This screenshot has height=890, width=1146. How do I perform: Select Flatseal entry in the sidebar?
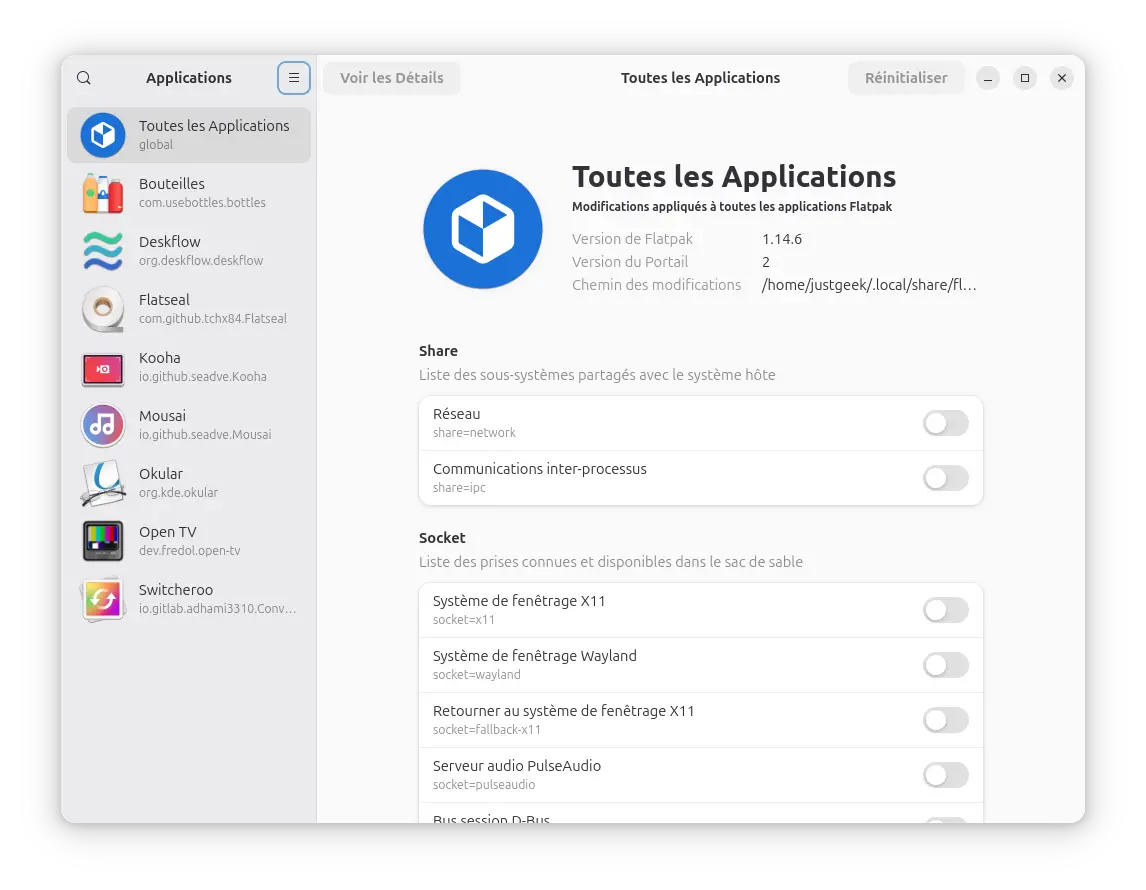[x=189, y=309]
